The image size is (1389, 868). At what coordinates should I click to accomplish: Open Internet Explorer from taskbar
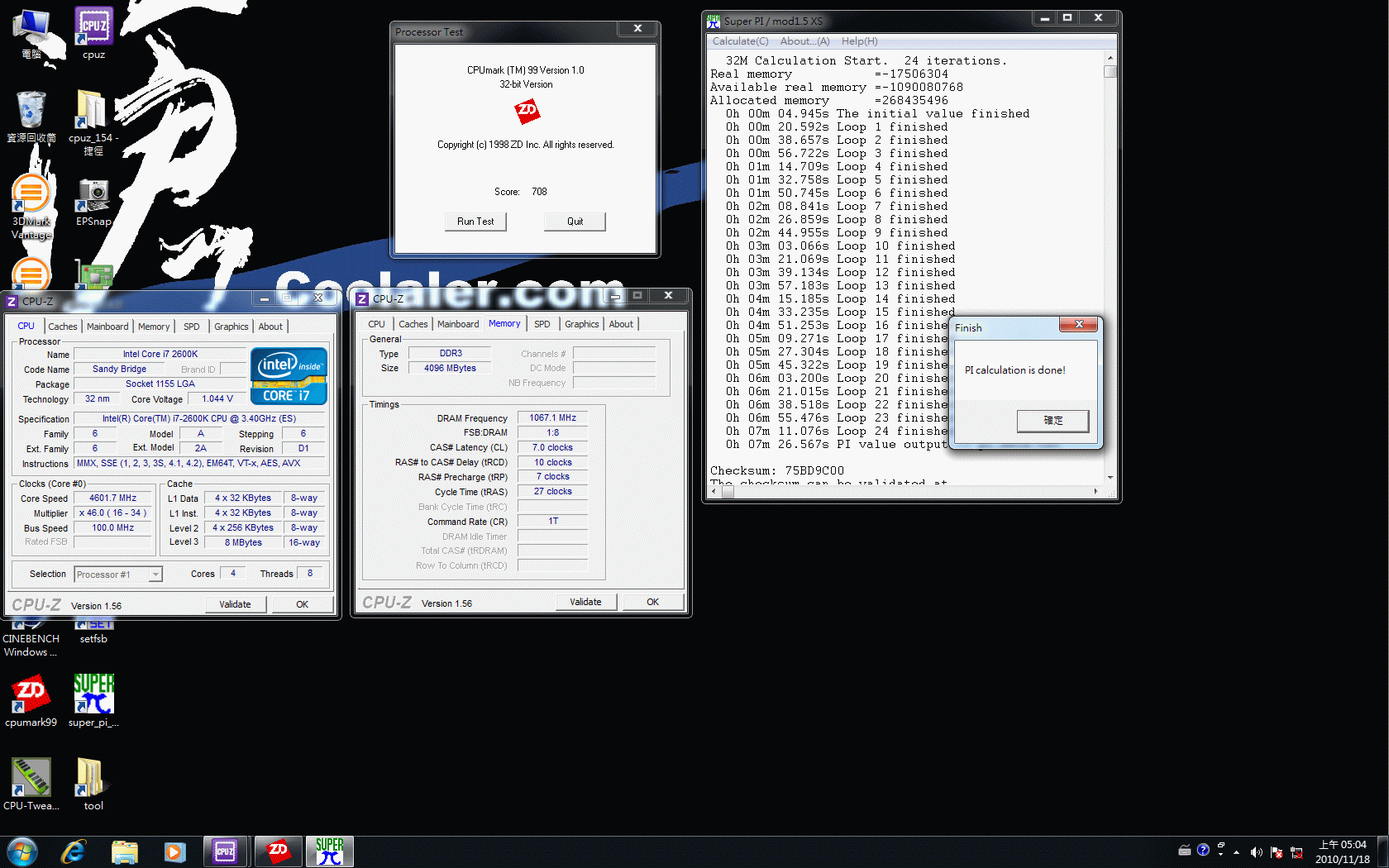pyautogui.click(x=74, y=851)
